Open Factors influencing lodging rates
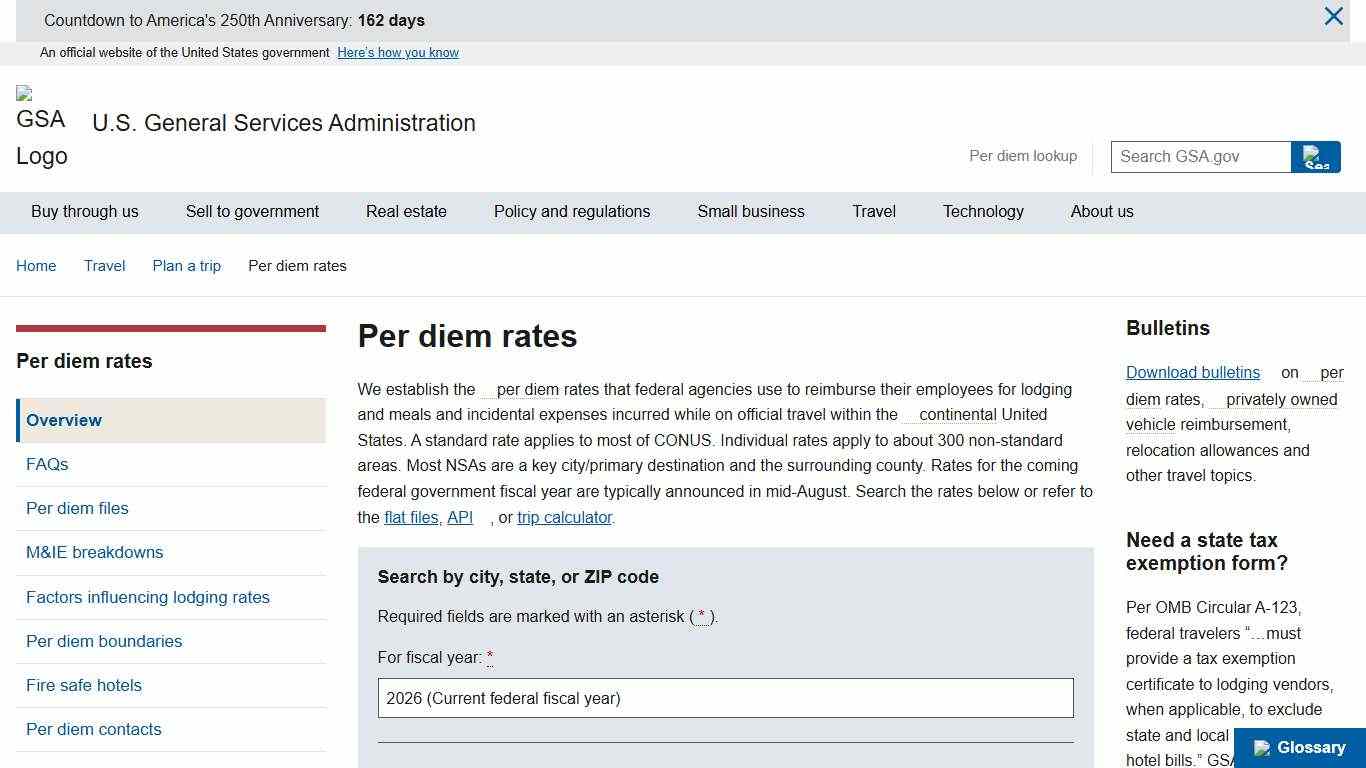Viewport: 1366px width, 768px height. [147, 597]
